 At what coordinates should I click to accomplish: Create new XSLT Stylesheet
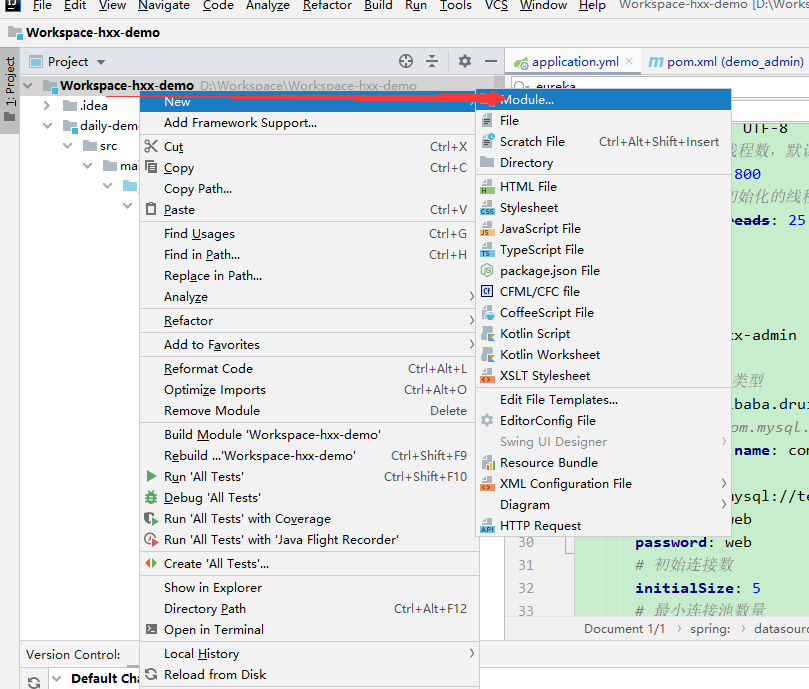point(604,376)
